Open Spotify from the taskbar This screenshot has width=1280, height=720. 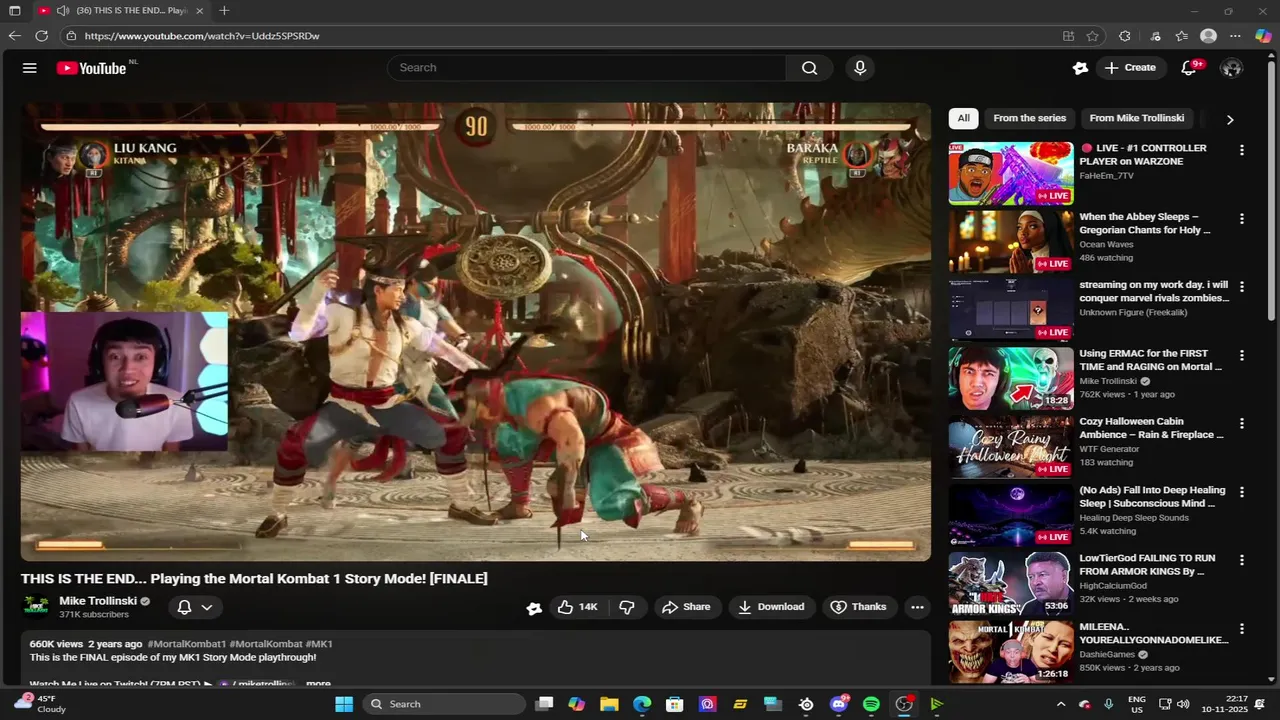pyautogui.click(x=871, y=704)
